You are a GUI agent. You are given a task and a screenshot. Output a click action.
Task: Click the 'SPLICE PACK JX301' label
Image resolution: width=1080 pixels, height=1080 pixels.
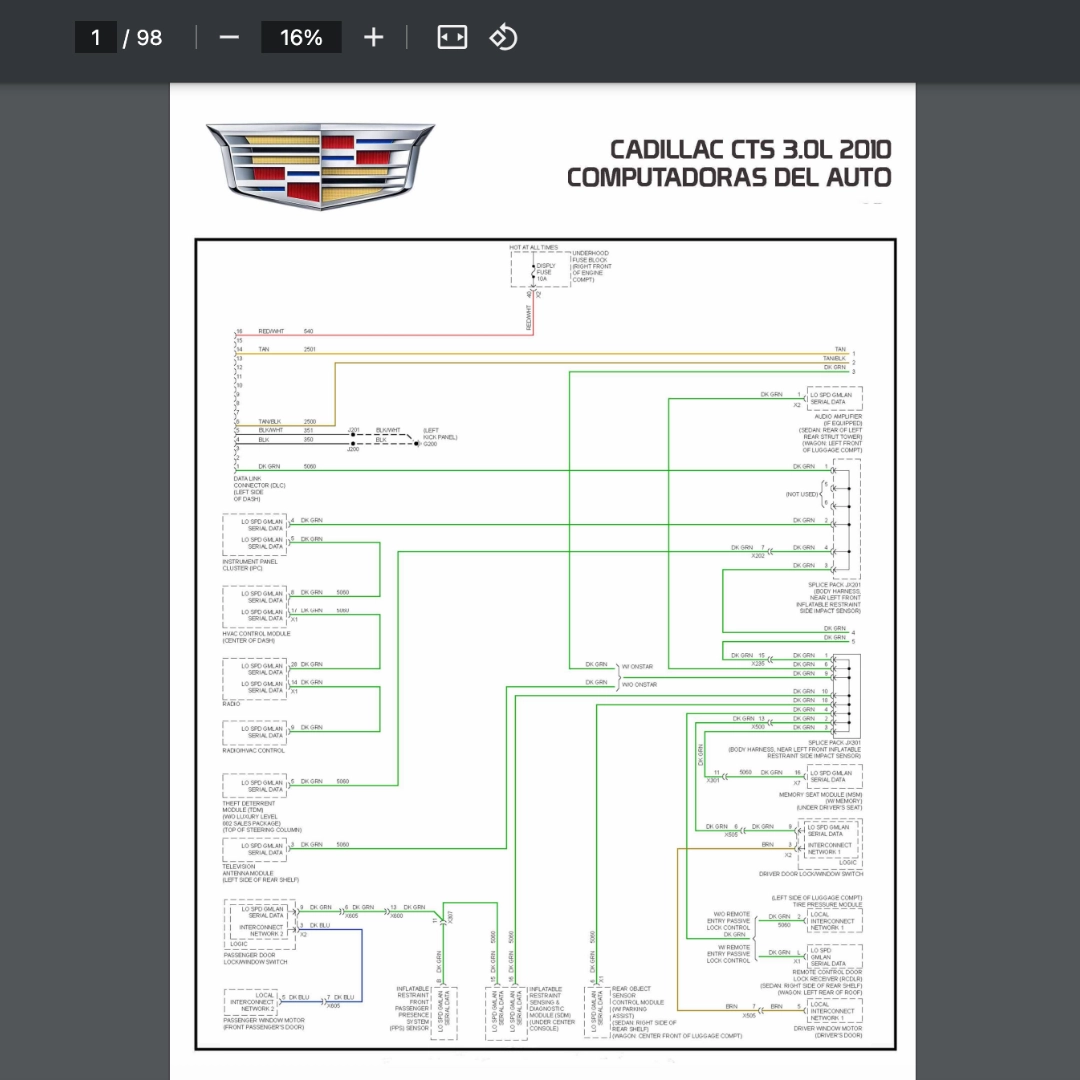tap(834, 742)
